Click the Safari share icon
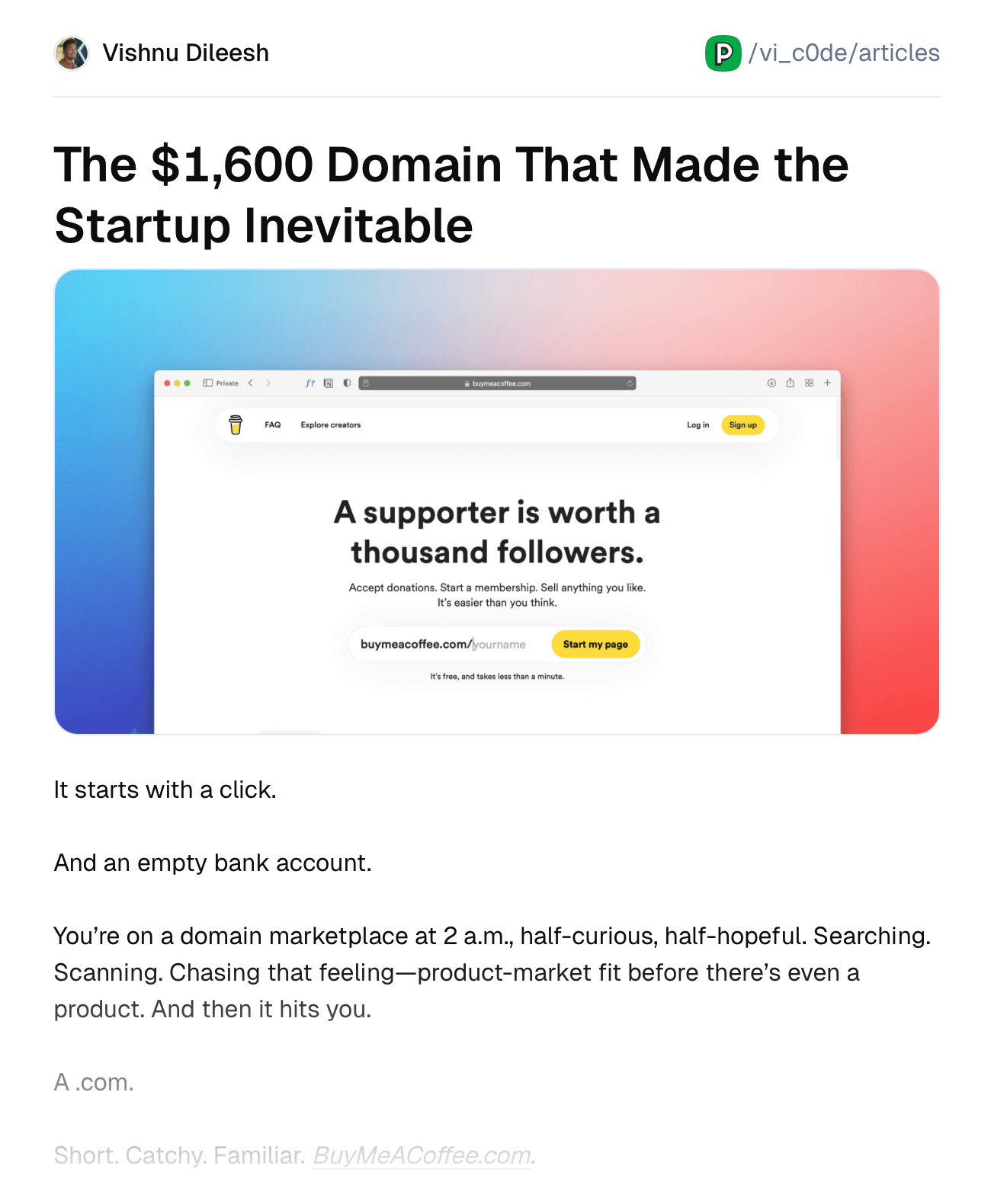The width and height of the screenshot is (991, 1204). (791, 383)
